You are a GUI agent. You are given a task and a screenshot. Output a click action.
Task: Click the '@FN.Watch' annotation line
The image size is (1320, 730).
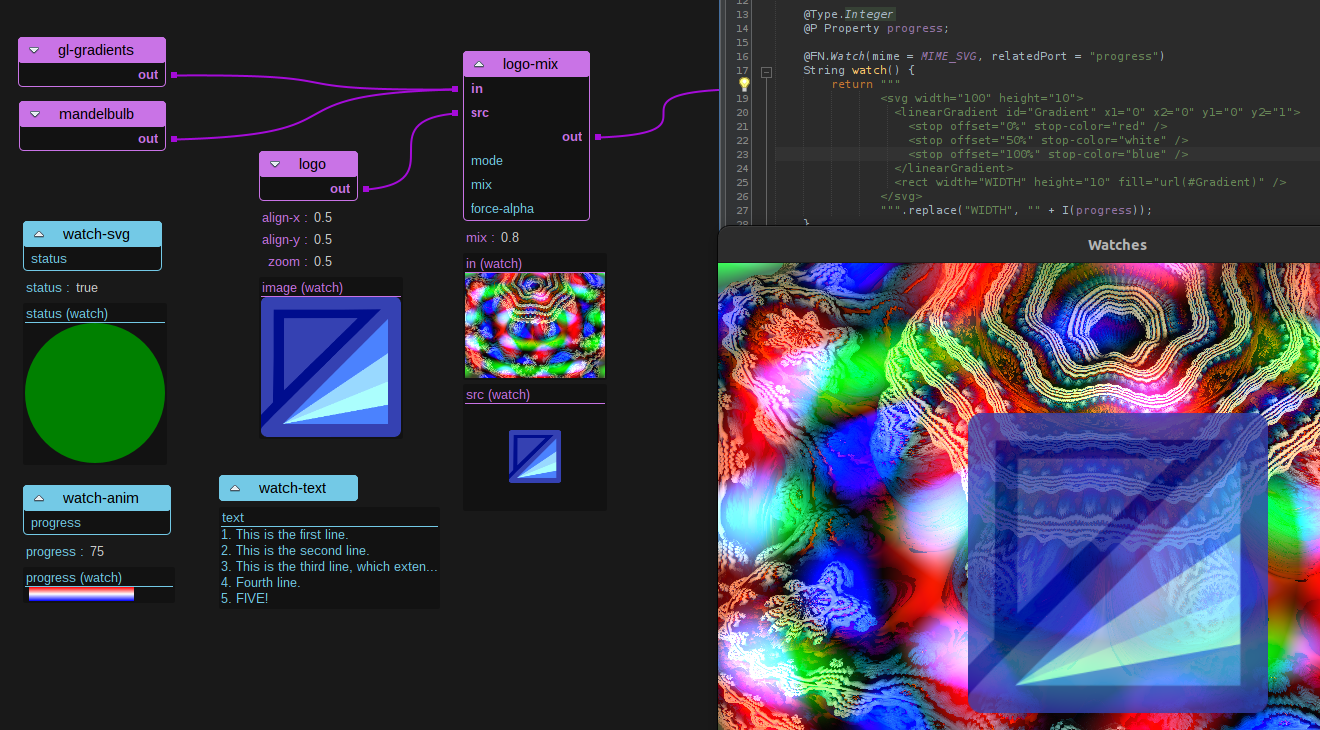984,56
